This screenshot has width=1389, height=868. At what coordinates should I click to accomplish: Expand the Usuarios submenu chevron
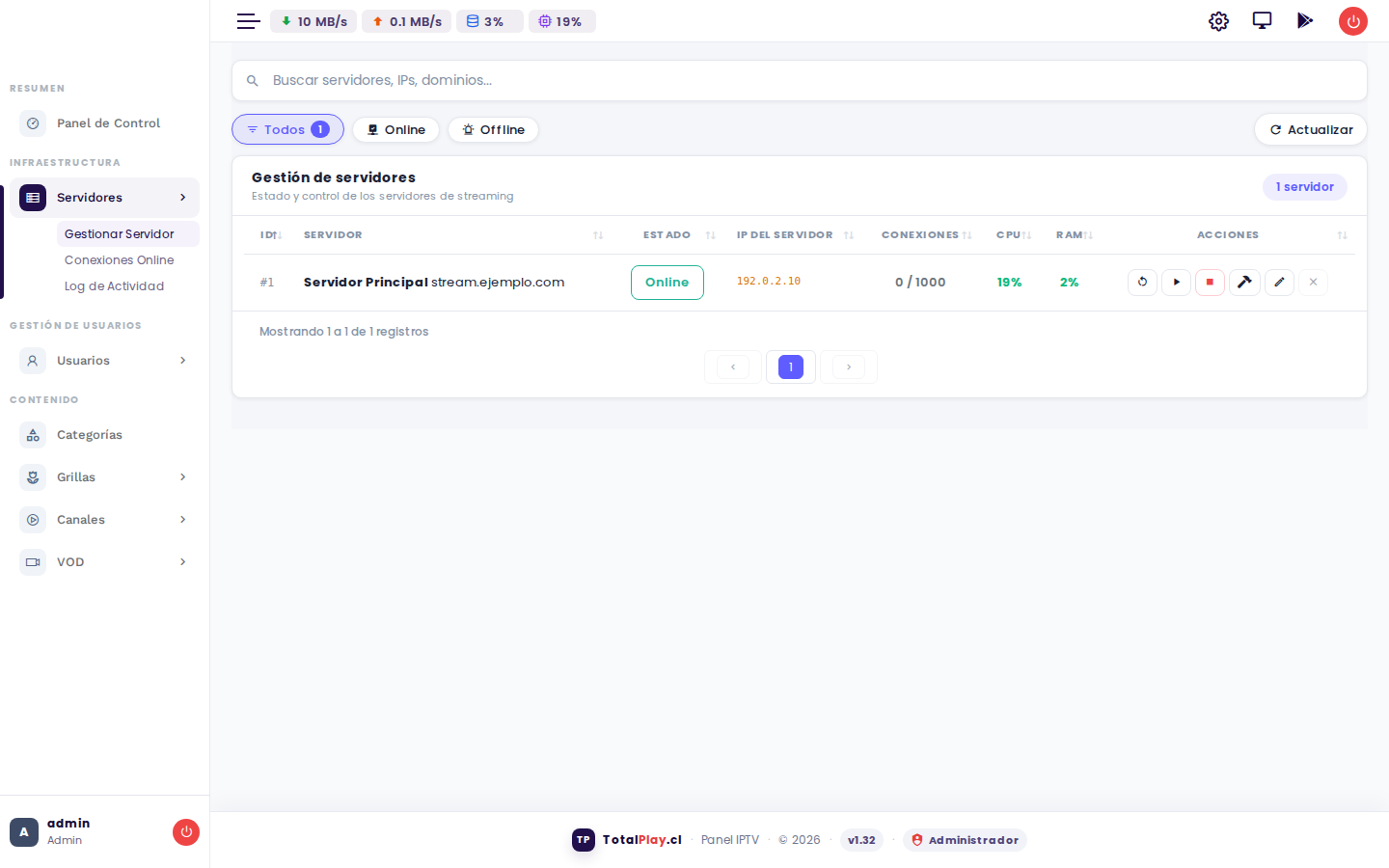183,361
